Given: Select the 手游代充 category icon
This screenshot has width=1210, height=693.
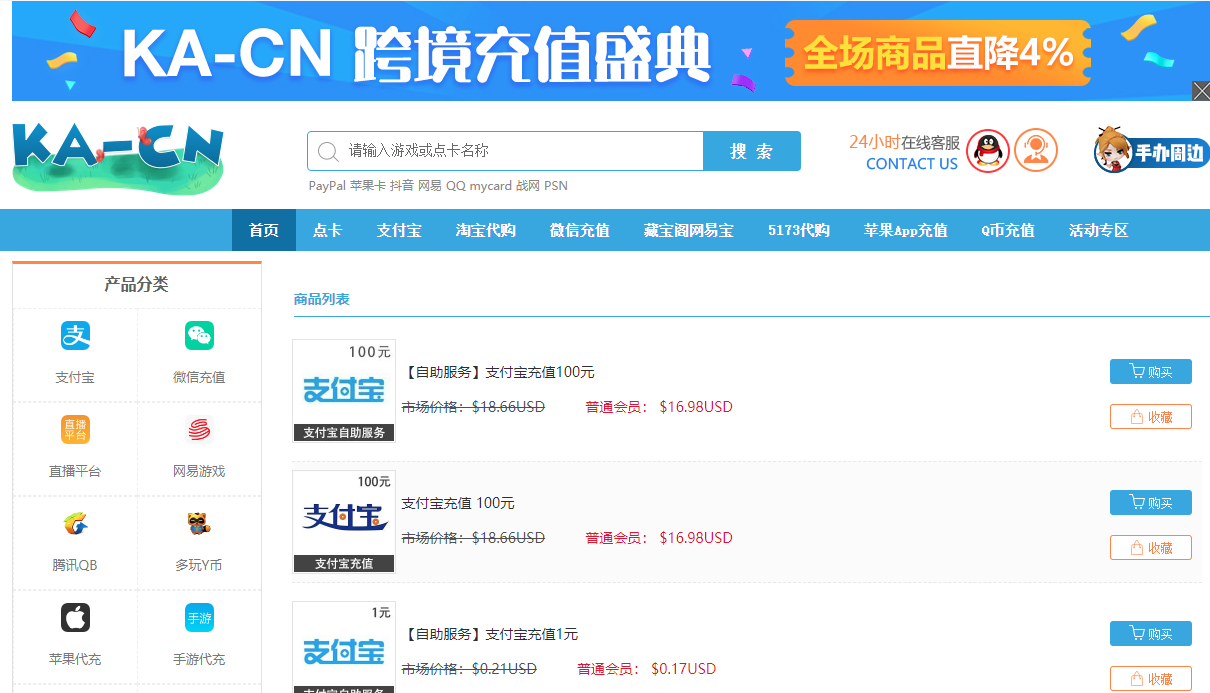Looking at the screenshot, I should pos(199,618).
